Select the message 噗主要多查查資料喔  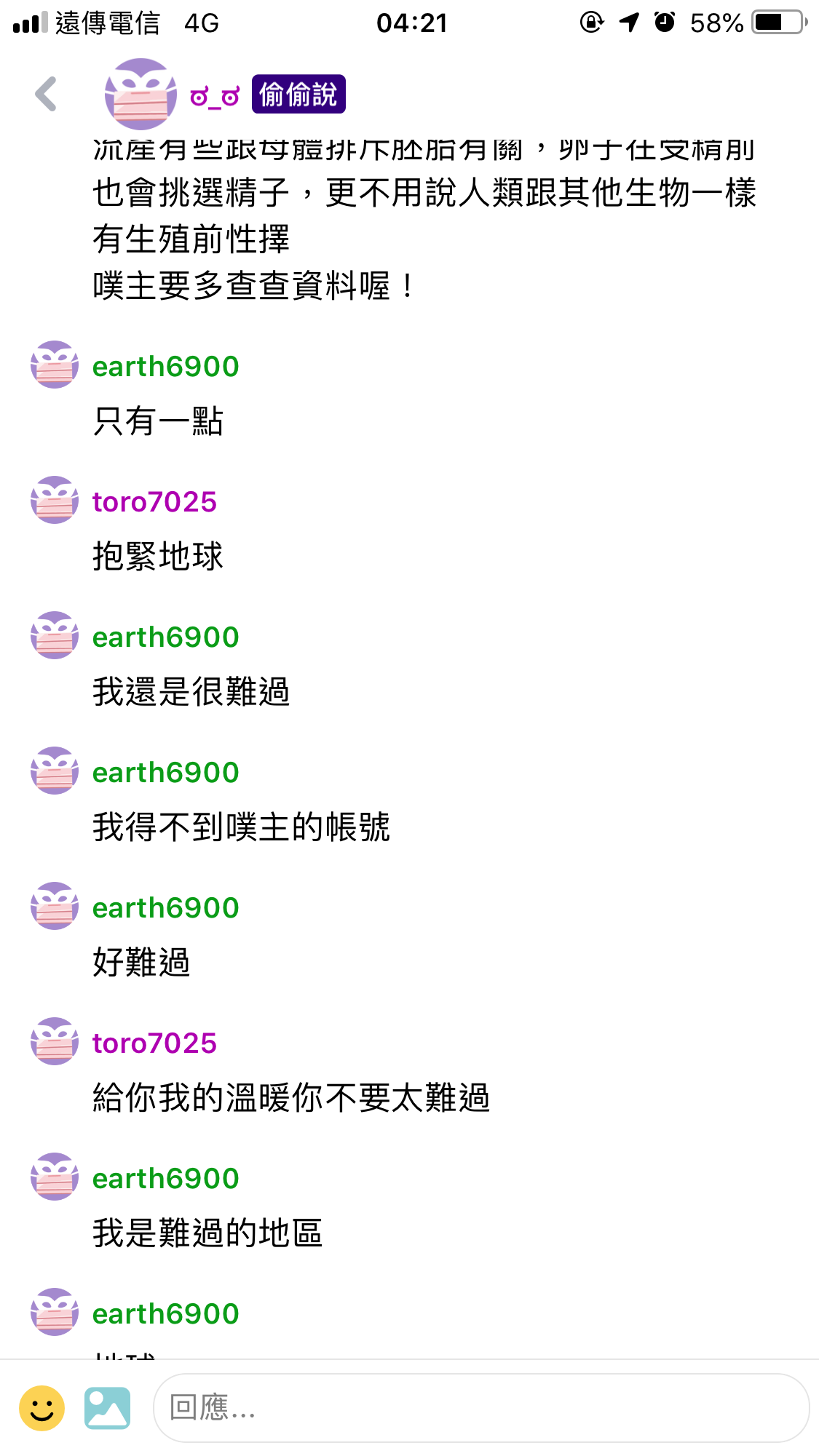coord(253,286)
